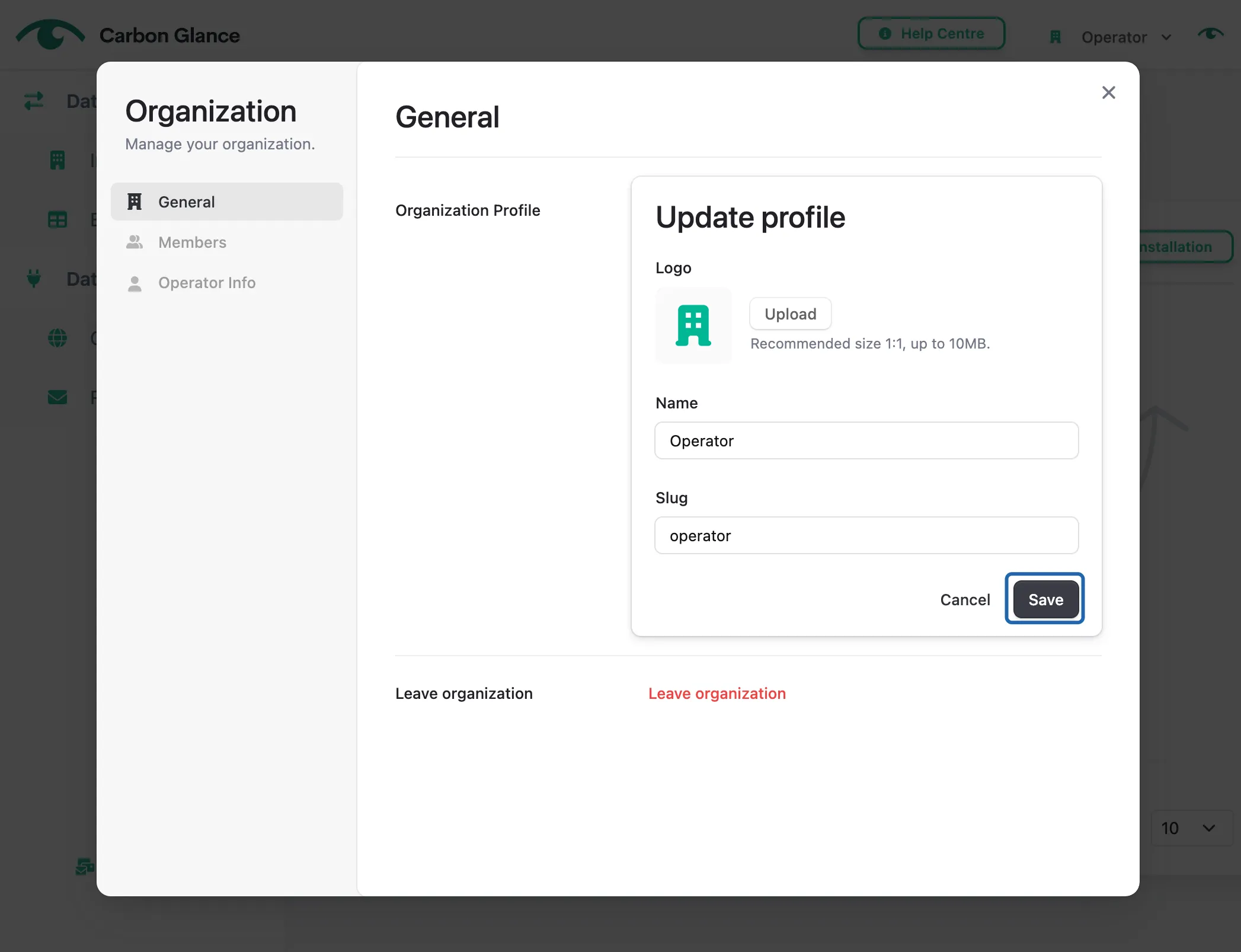Expand the Operator organization switcher dropdown
This screenshot has width=1241, height=952.
click(x=1111, y=37)
